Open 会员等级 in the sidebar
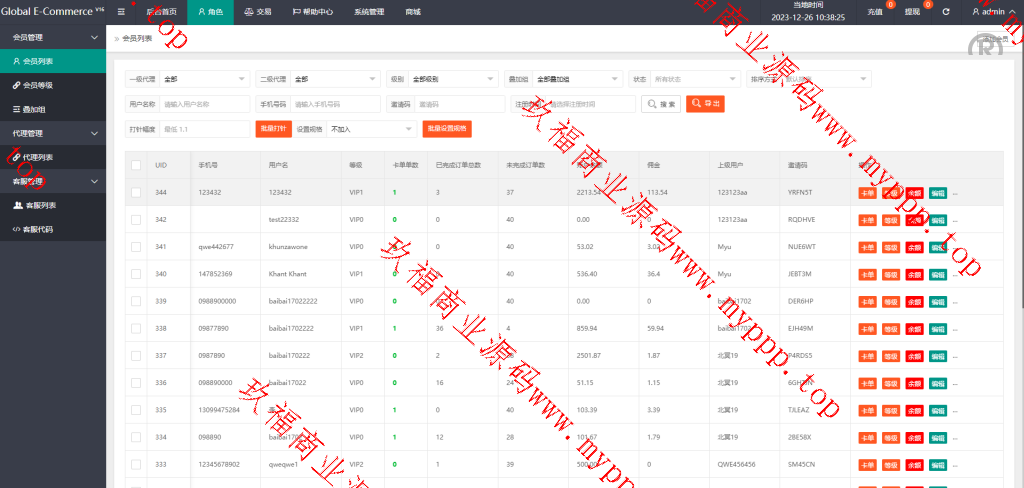Image resolution: width=1024 pixels, height=488 pixels. [x=38, y=85]
